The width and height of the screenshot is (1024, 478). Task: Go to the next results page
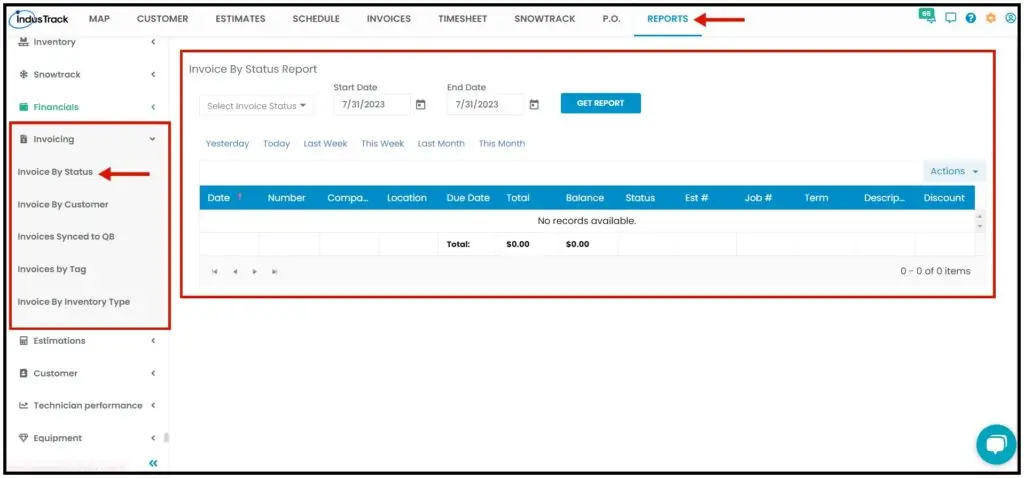click(255, 272)
